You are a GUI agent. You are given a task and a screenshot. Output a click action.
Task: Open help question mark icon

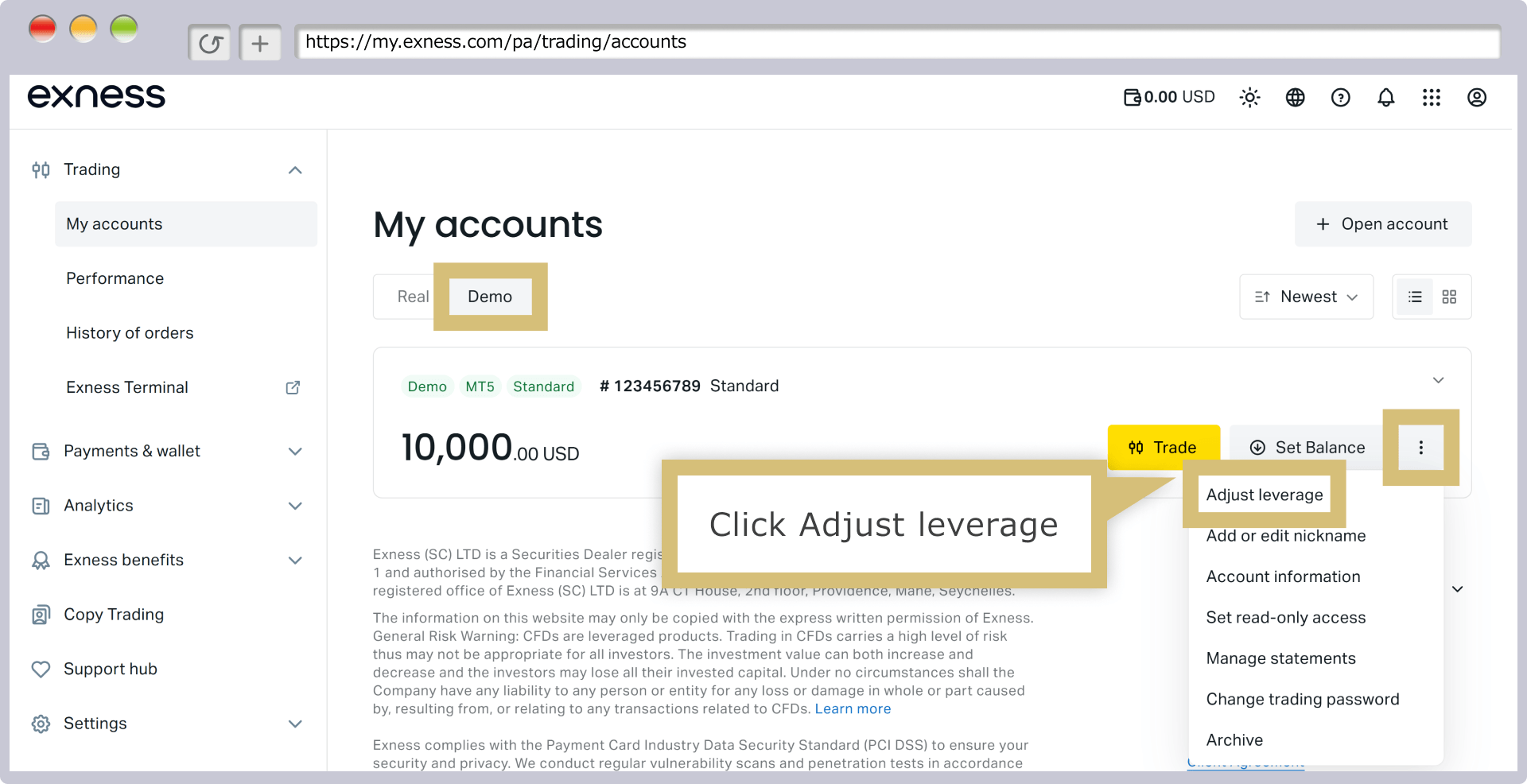1341,97
